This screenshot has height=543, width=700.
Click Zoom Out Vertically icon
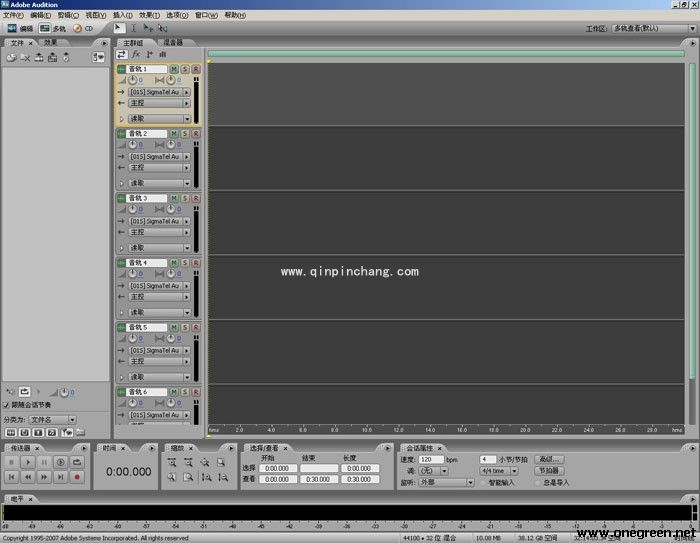(x=223, y=477)
